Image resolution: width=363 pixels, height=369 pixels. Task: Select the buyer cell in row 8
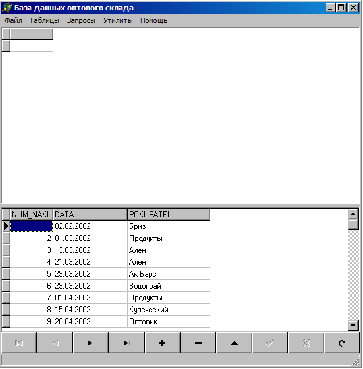coord(169,310)
